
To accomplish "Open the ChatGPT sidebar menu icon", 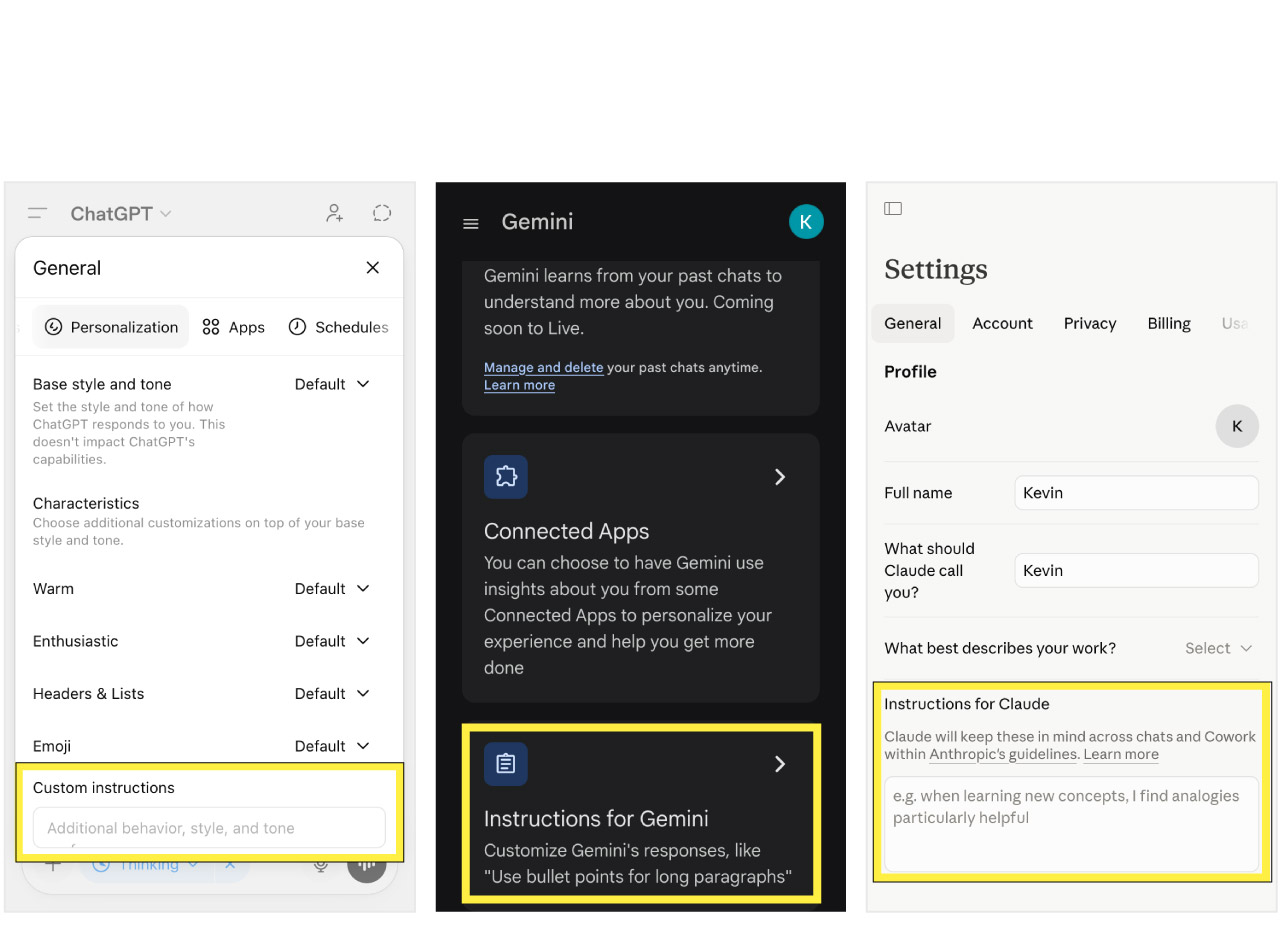I will (x=38, y=213).
